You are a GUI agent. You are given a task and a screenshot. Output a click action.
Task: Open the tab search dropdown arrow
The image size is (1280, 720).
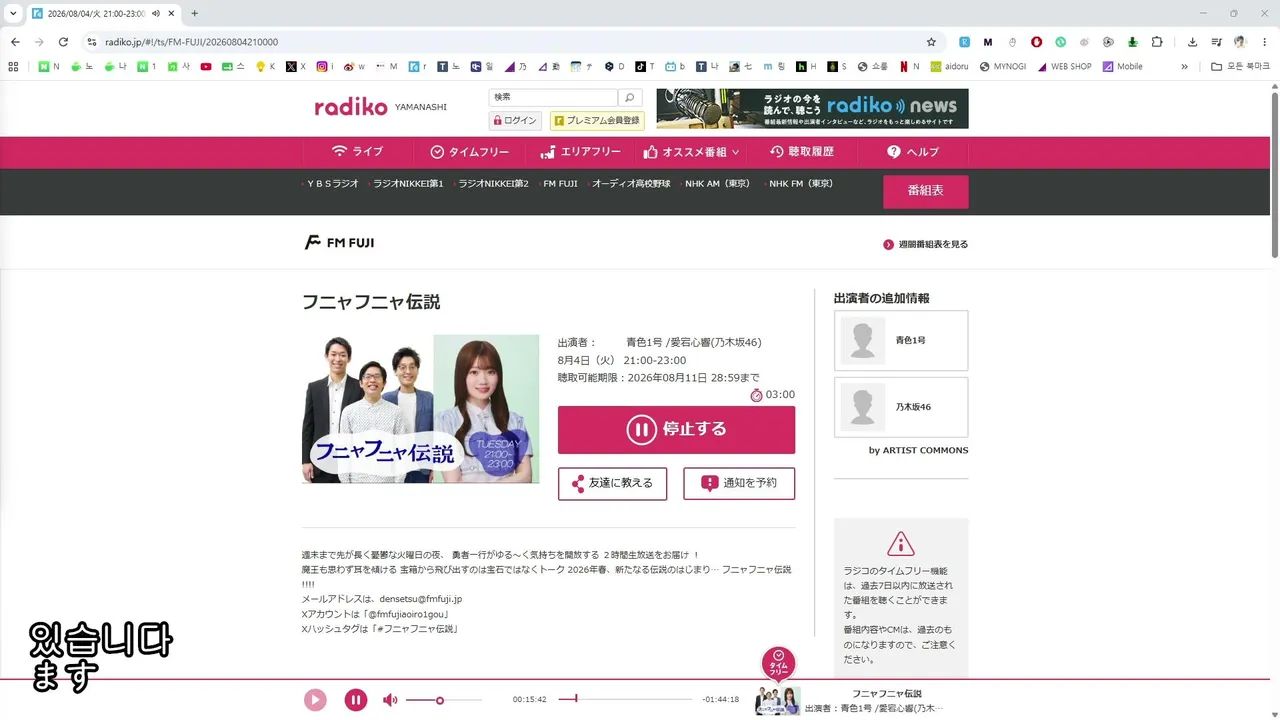coord(13,13)
